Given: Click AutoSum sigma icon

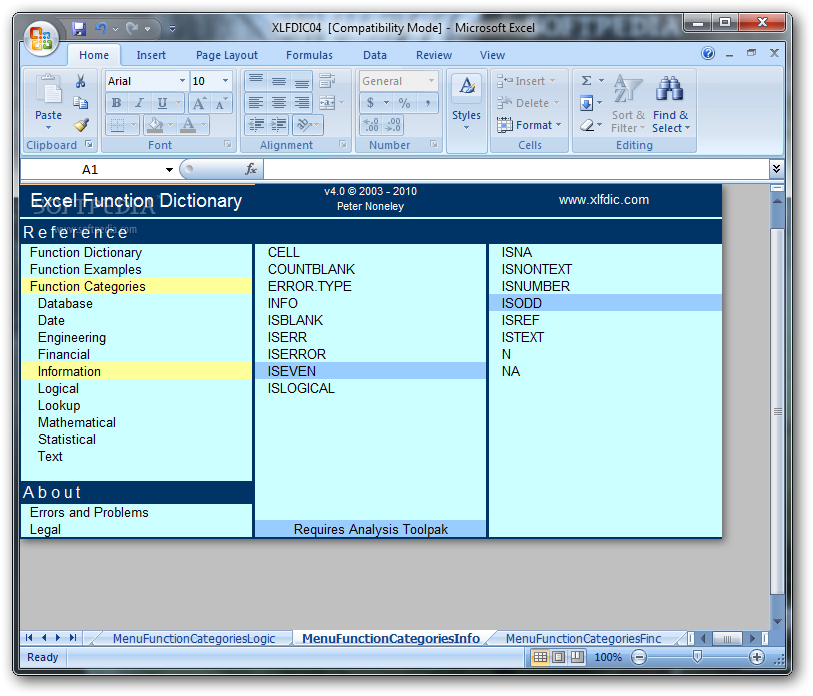Looking at the screenshot, I should [586, 81].
